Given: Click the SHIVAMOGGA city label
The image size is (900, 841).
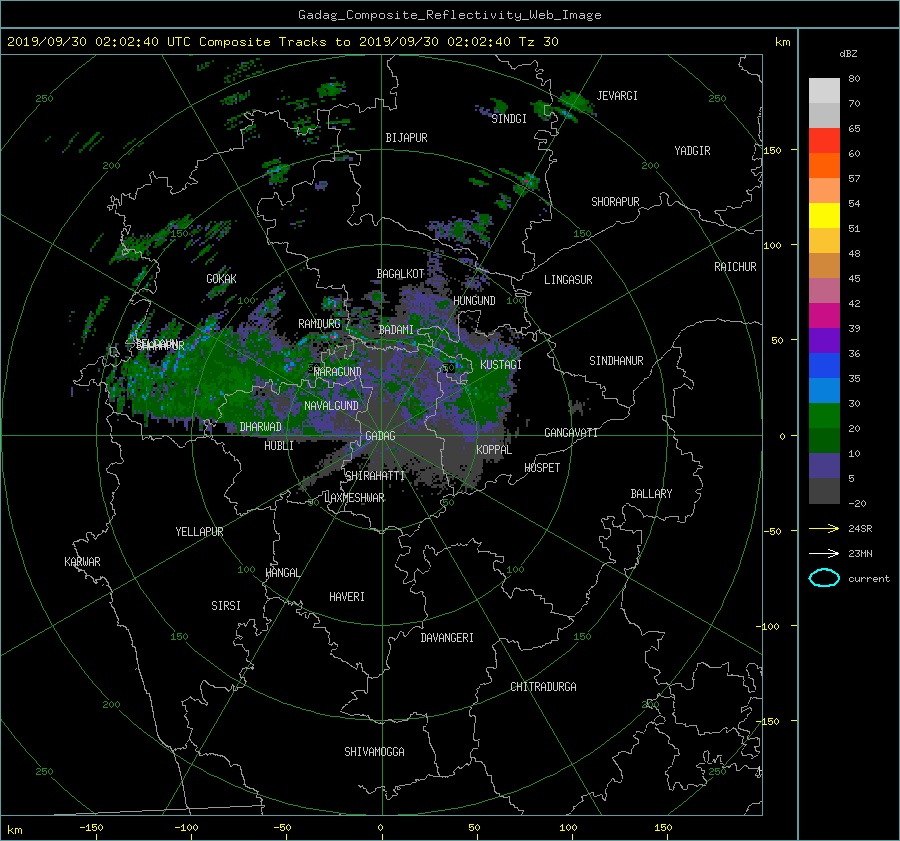Looking at the screenshot, I should coord(374,752).
